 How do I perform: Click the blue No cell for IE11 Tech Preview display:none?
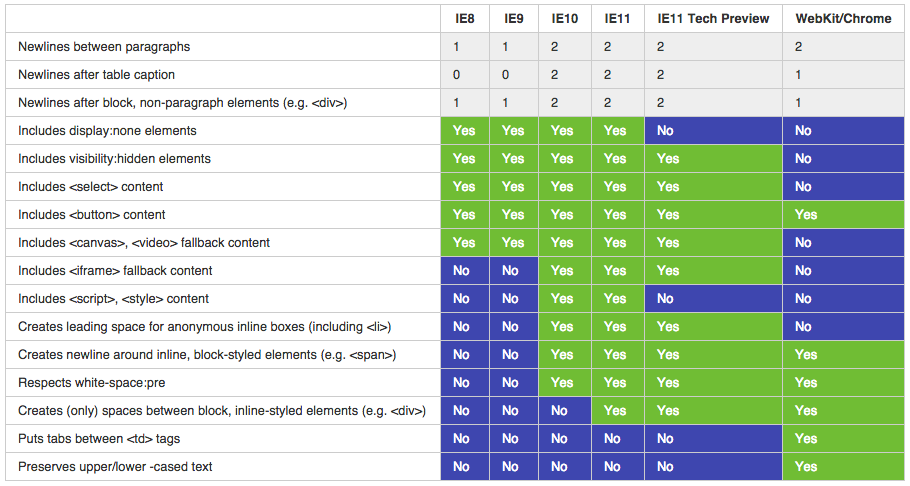(713, 131)
